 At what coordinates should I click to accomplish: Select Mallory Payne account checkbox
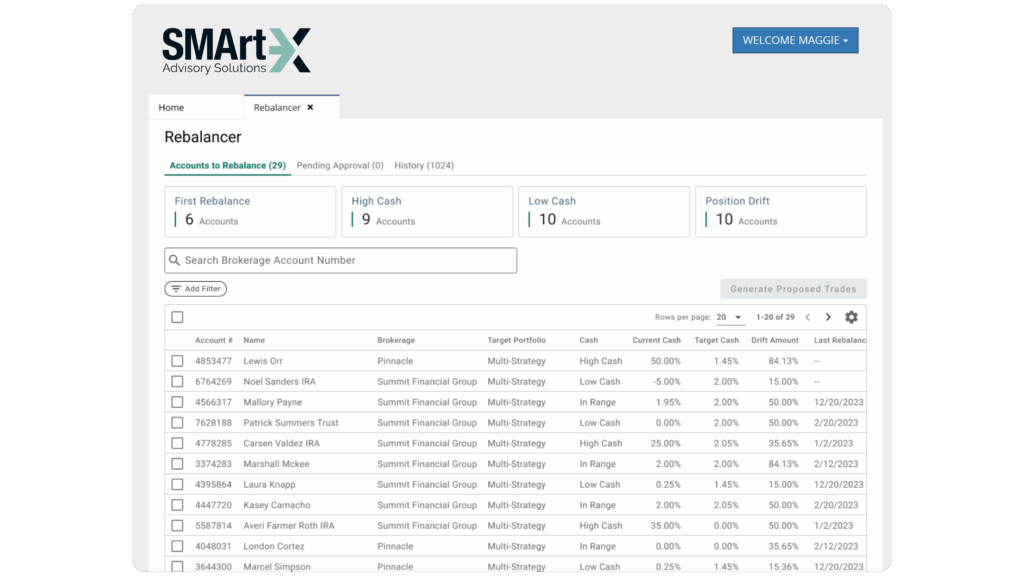pos(177,402)
